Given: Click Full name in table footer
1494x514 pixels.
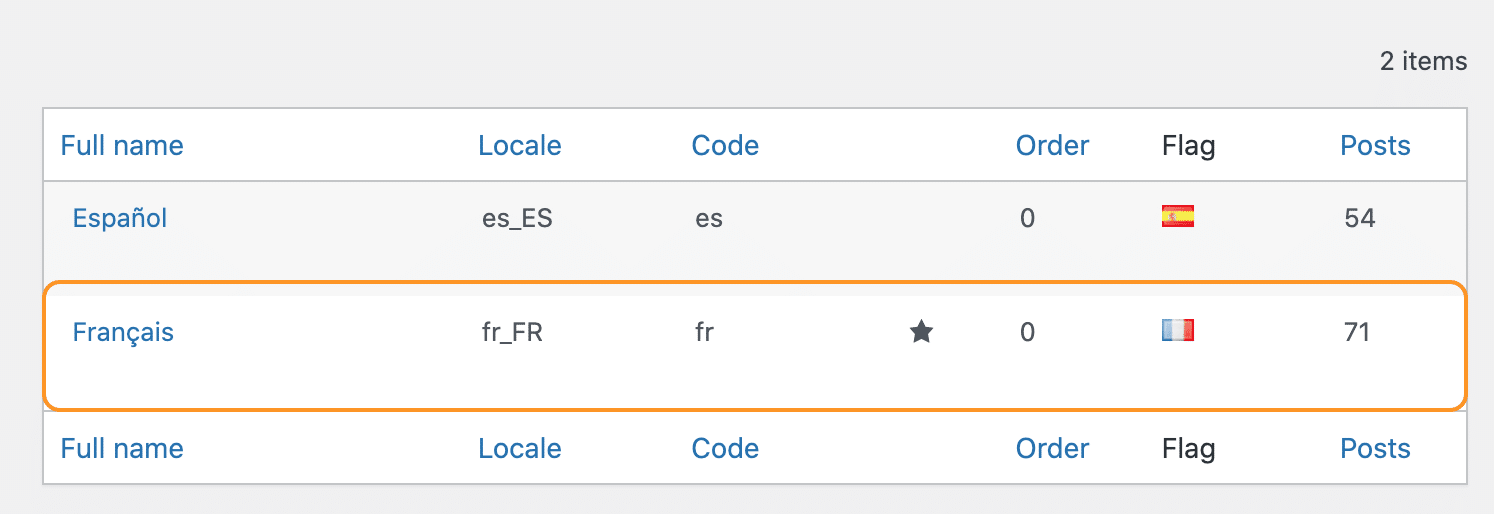Looking at the screenshot, I should point(122,449).
